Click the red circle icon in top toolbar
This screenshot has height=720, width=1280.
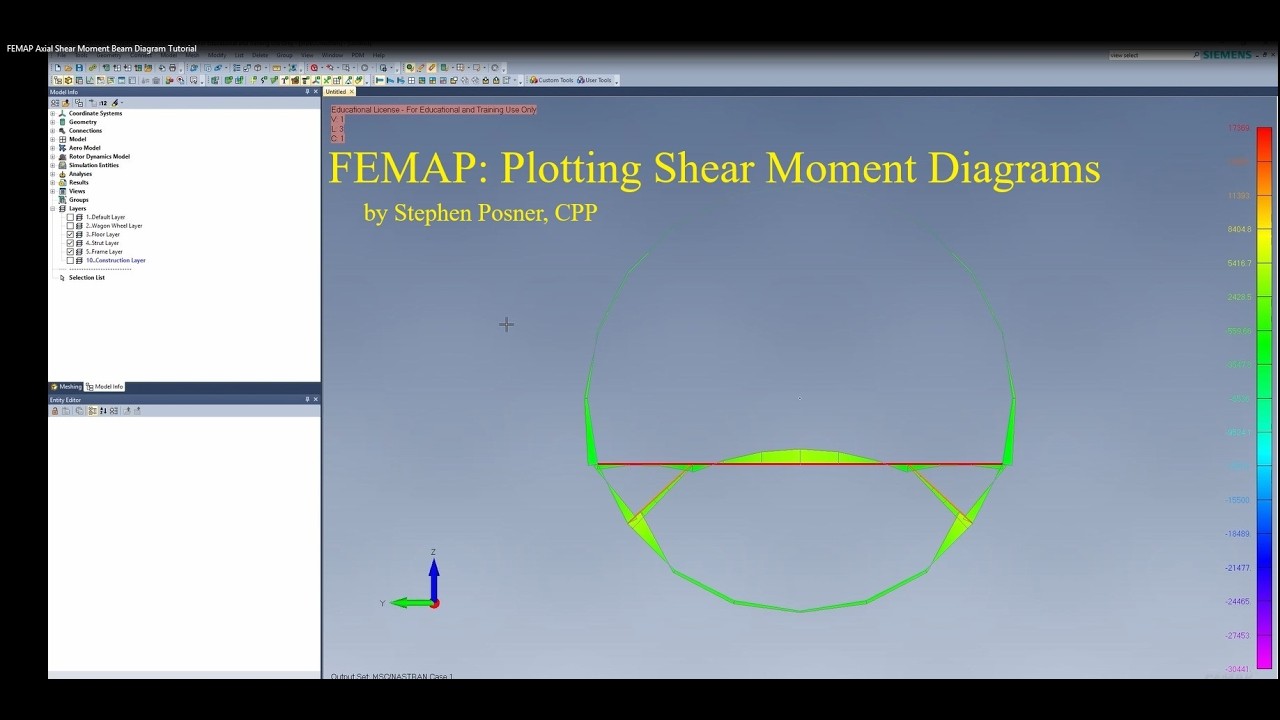pos(314,67)
